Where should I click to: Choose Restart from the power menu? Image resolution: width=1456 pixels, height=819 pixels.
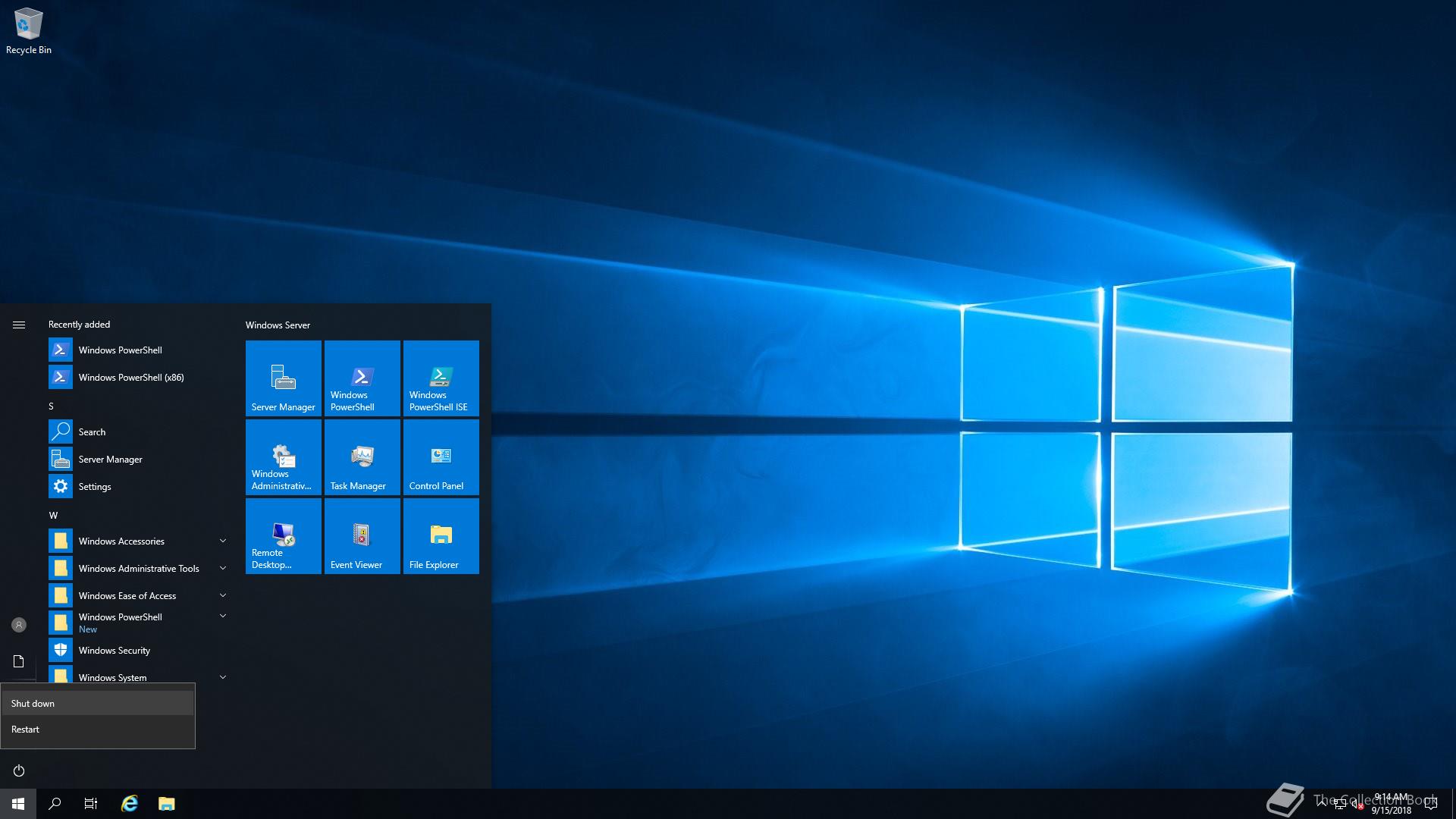pos(98,729)
